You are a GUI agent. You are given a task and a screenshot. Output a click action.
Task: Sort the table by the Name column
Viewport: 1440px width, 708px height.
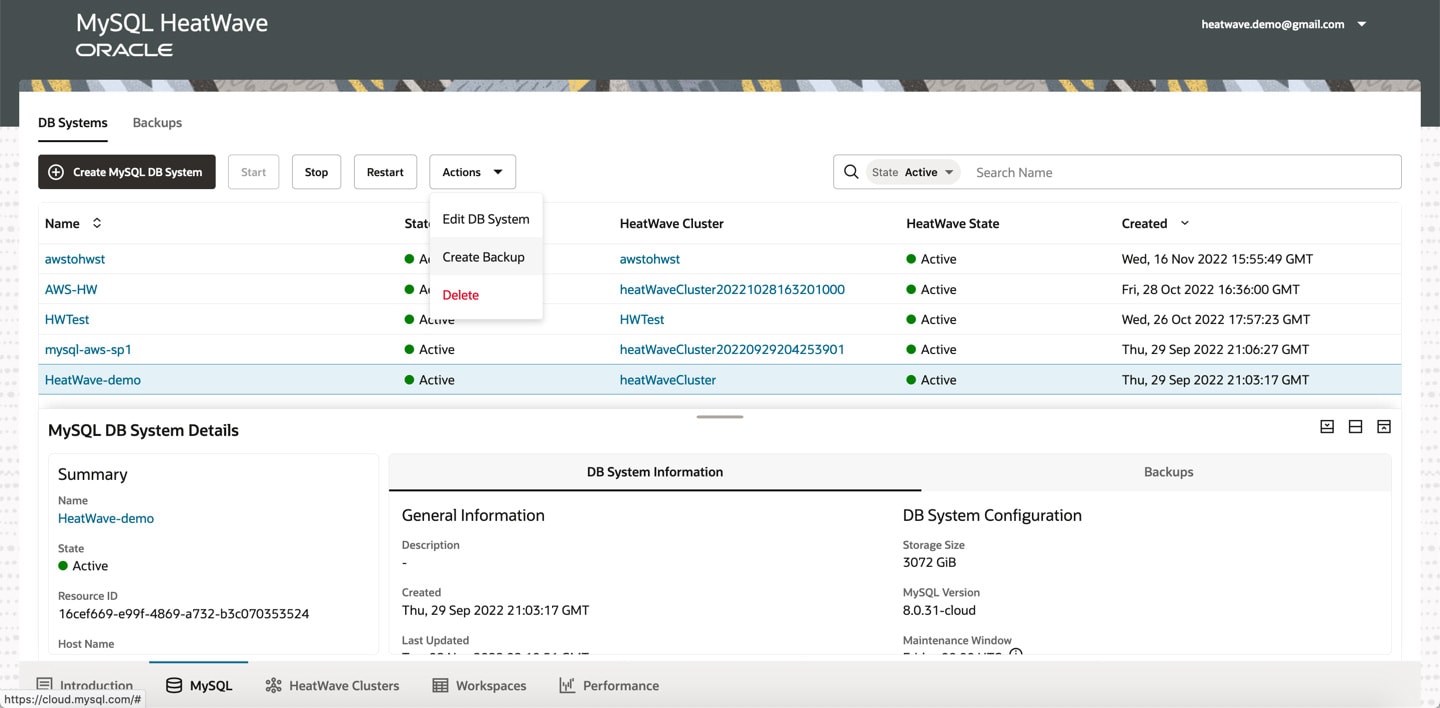[x=97, y=223]
